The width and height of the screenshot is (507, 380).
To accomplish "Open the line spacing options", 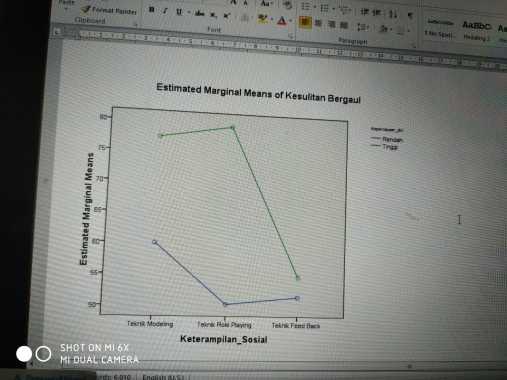I will click(x=362, y=27).
